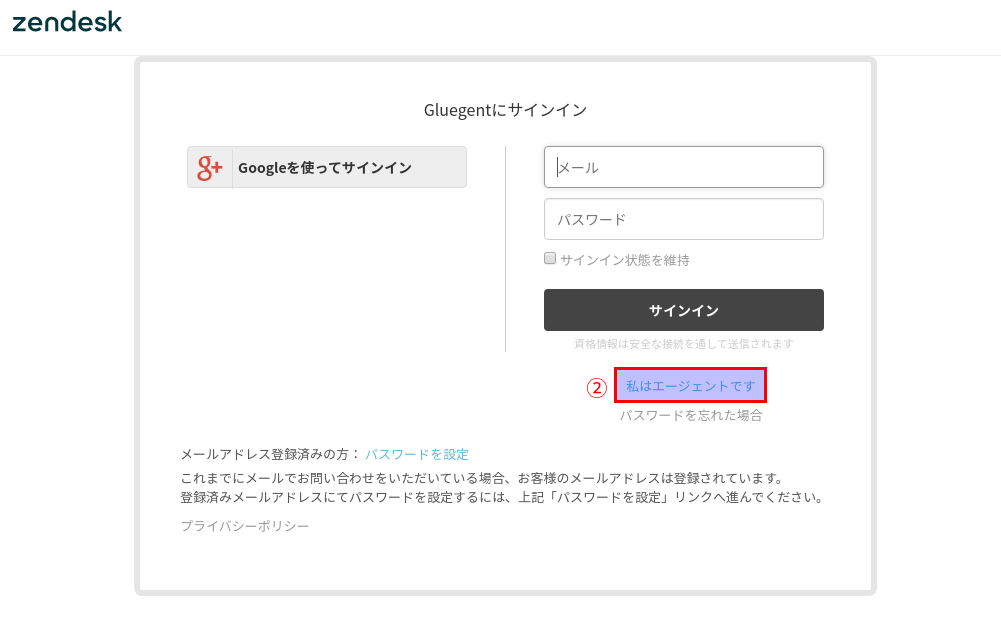
Task: Open the パスワードを設定 link
Action: (417, 454)
